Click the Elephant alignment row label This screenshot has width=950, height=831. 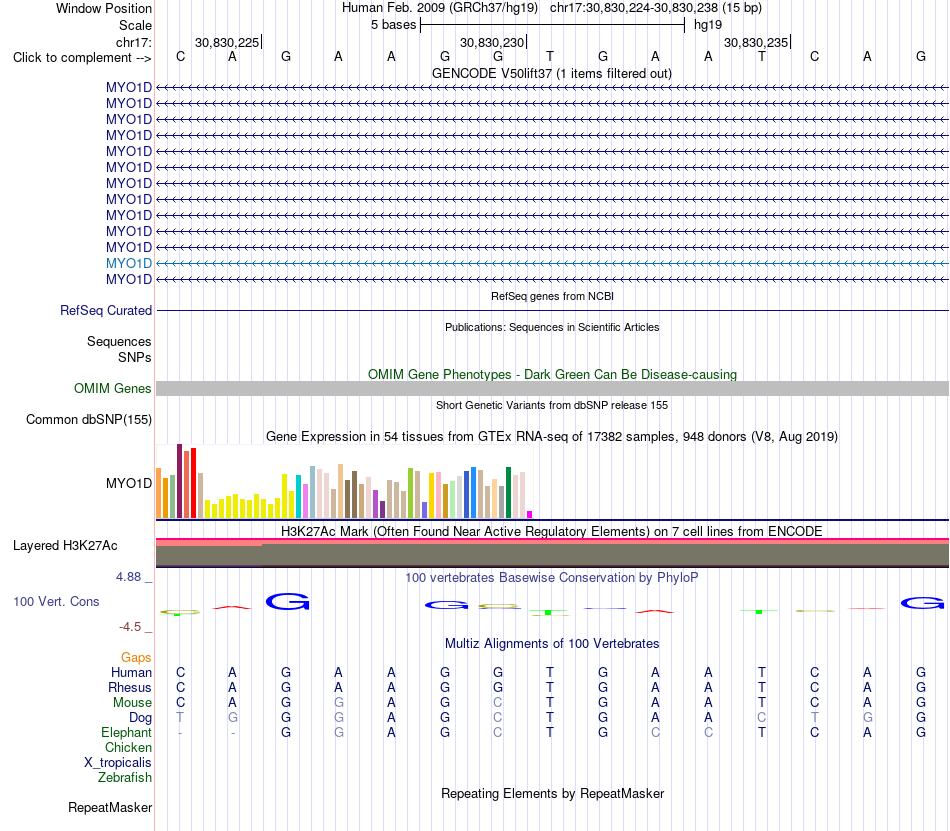[x=126, y=732]
